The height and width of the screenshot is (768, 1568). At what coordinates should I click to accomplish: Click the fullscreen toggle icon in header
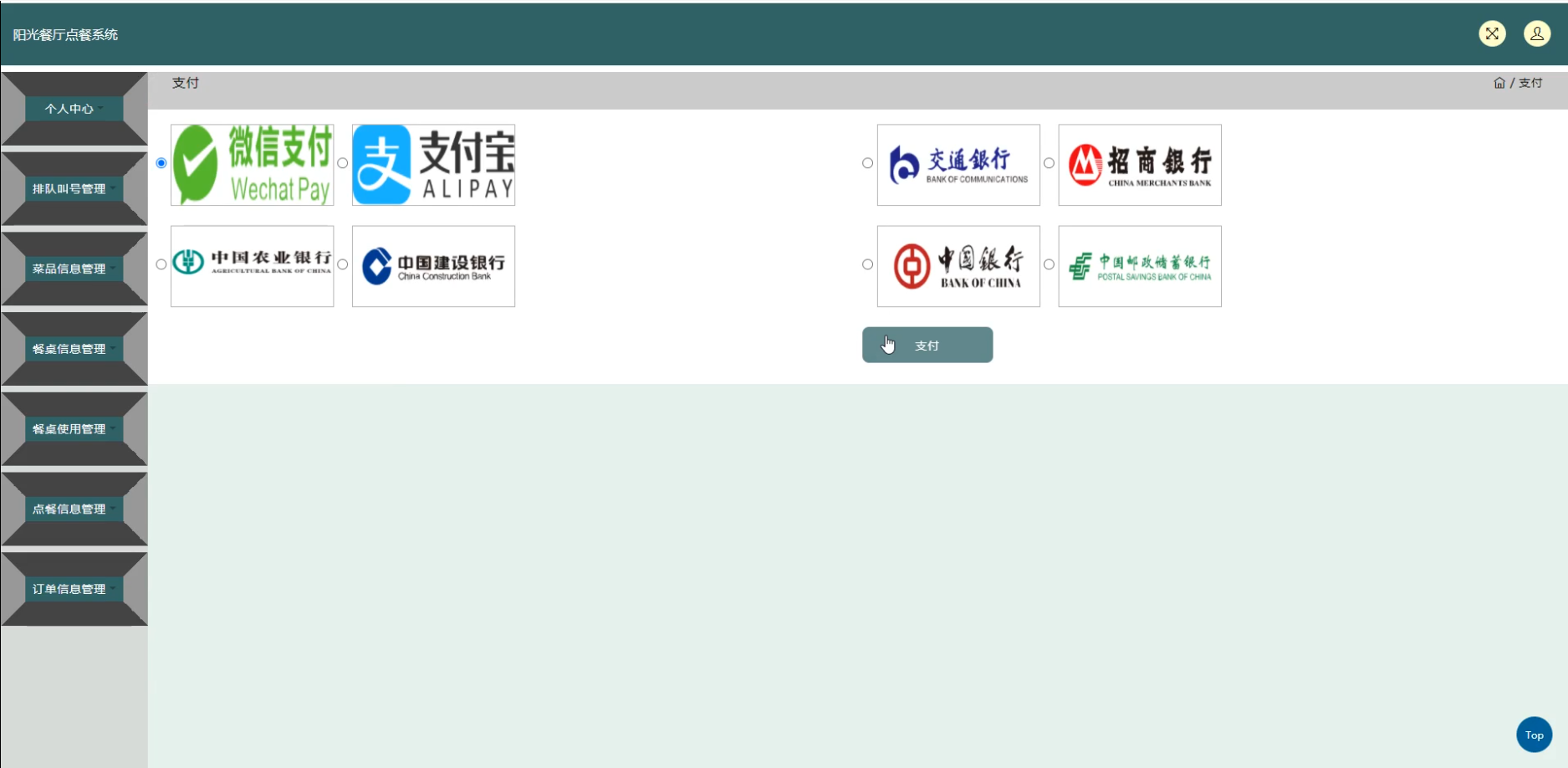1492,33
